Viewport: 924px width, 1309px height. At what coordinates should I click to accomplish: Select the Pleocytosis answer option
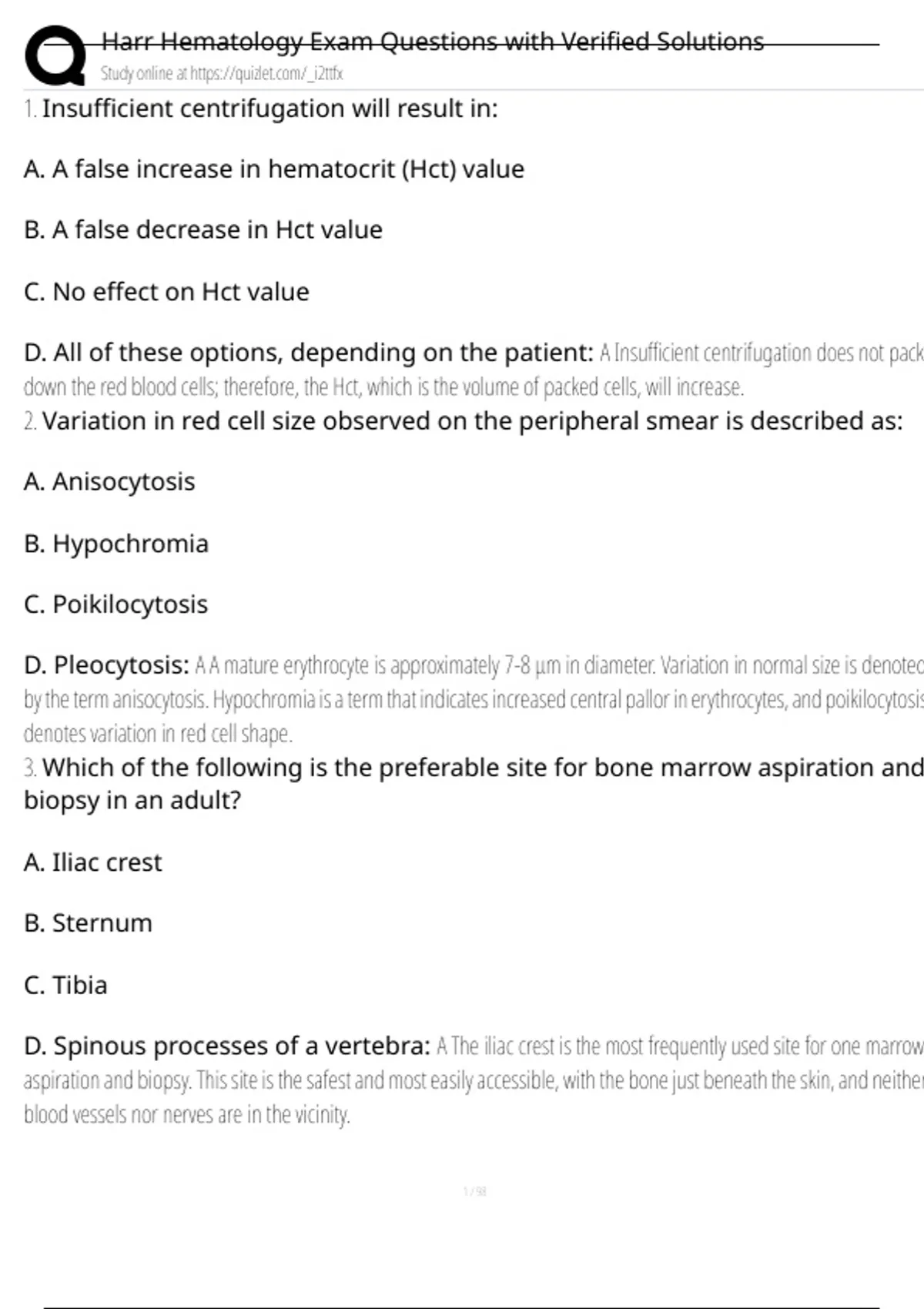click(106, 665)
